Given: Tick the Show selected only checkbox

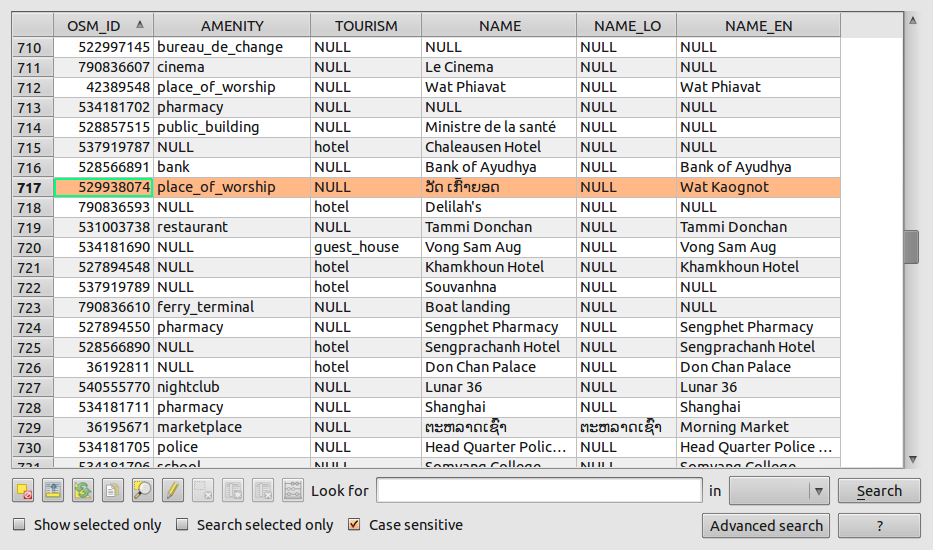Looking at the screenshot, I should pyautogui.click(x=20, y=524).
